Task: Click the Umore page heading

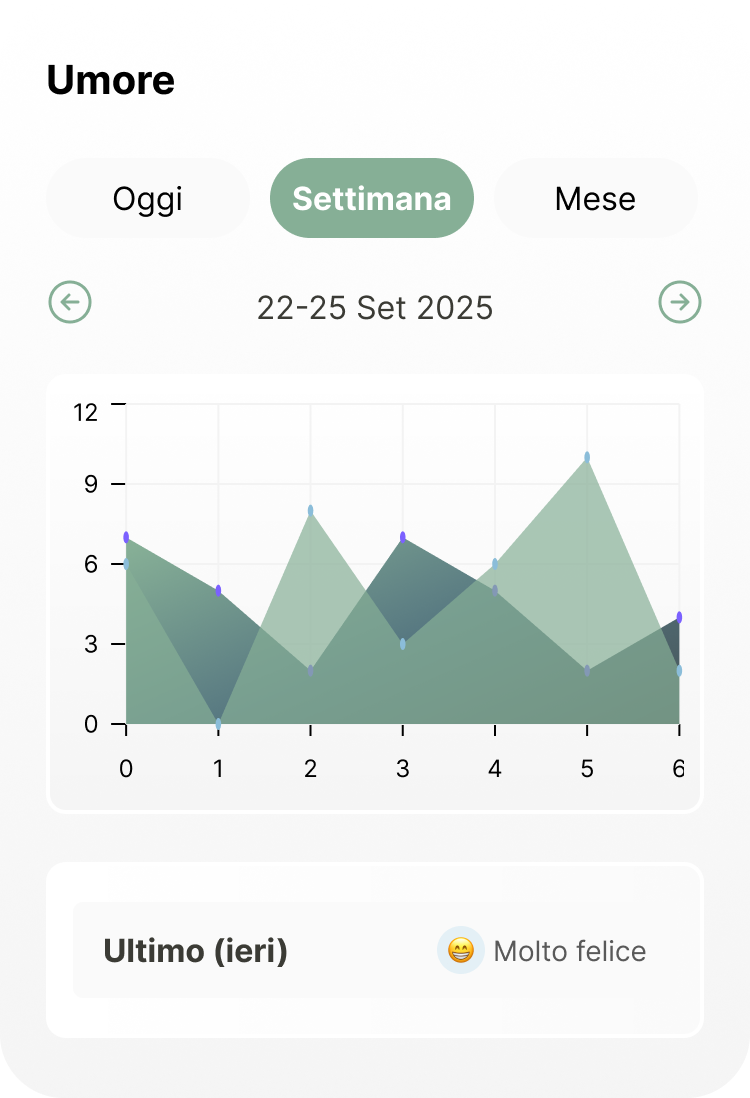Action: point(111,81)
